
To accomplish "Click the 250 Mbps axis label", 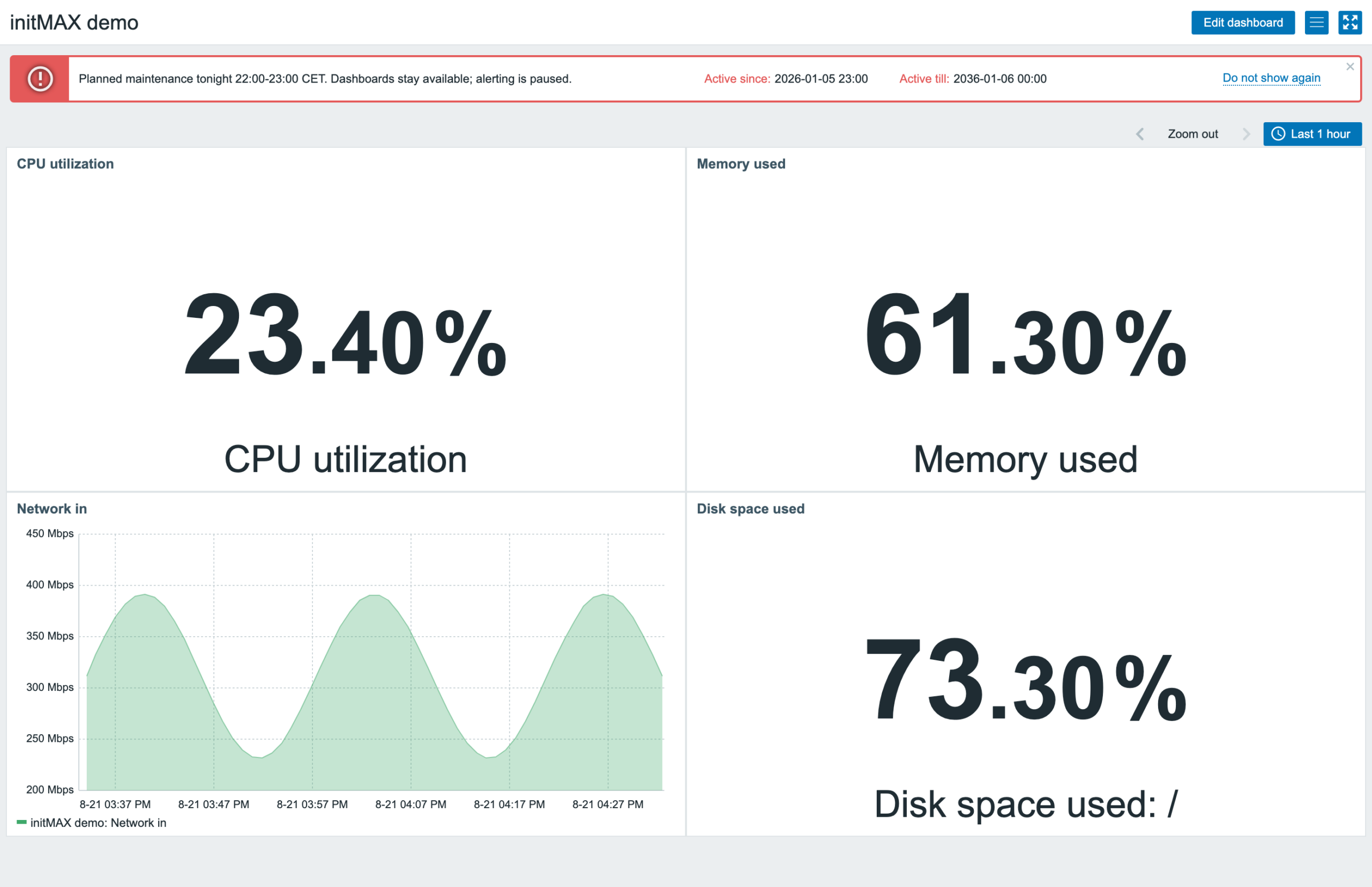I will 49,739.
